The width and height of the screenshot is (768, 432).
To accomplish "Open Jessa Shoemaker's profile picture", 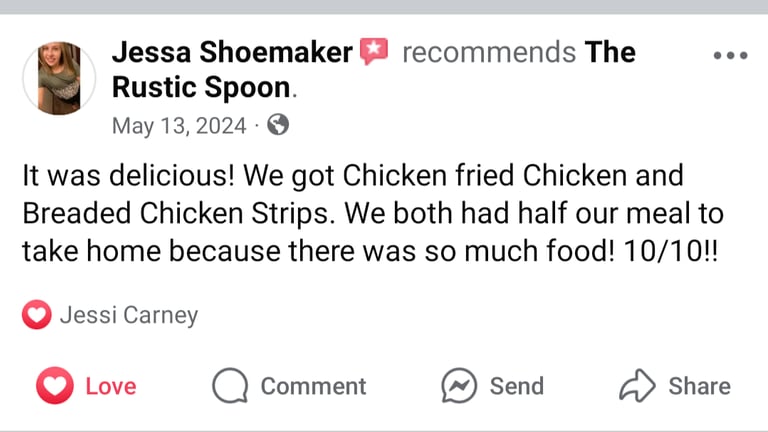I will (59, 78).
